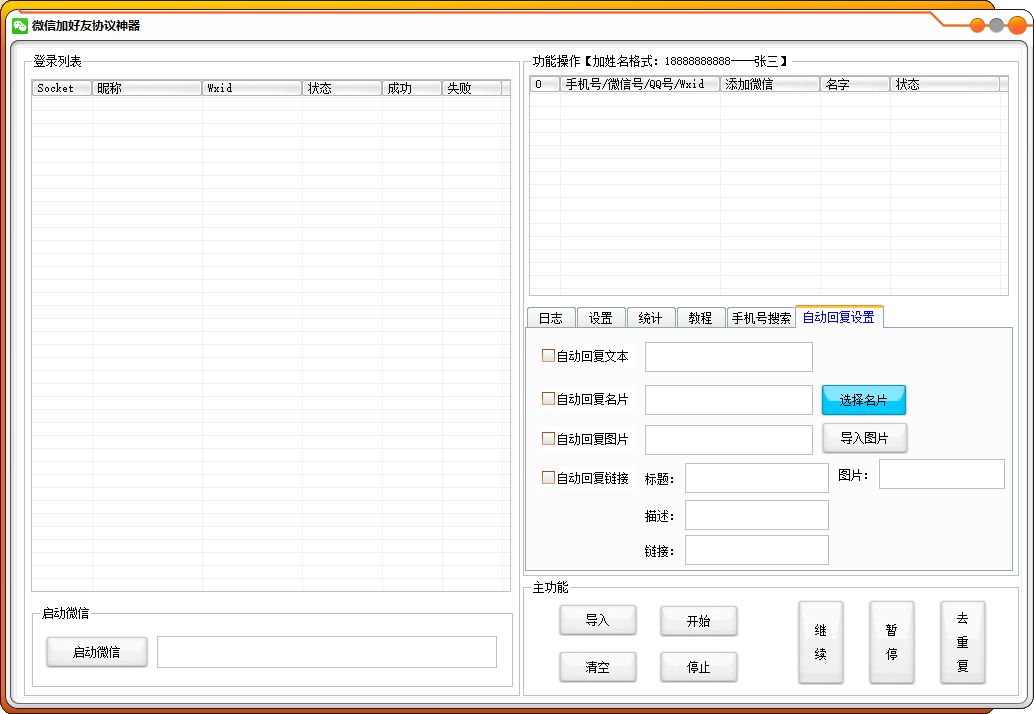Click the 失败 column header
The height and width of the screenshot is (714, 1034).
point(472,88)
